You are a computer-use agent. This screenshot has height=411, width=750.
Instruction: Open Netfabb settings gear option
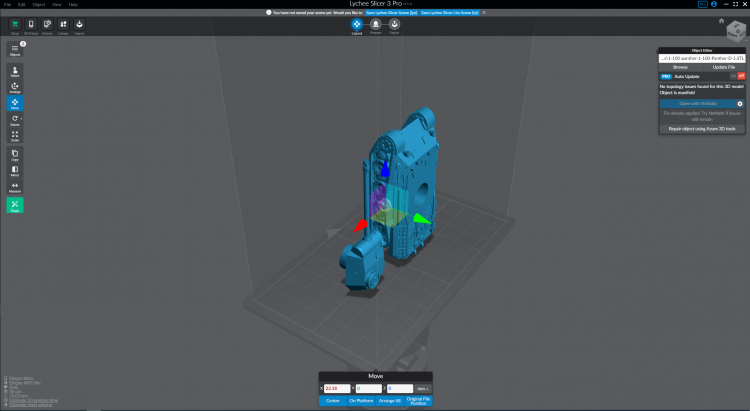click(739, 103)
